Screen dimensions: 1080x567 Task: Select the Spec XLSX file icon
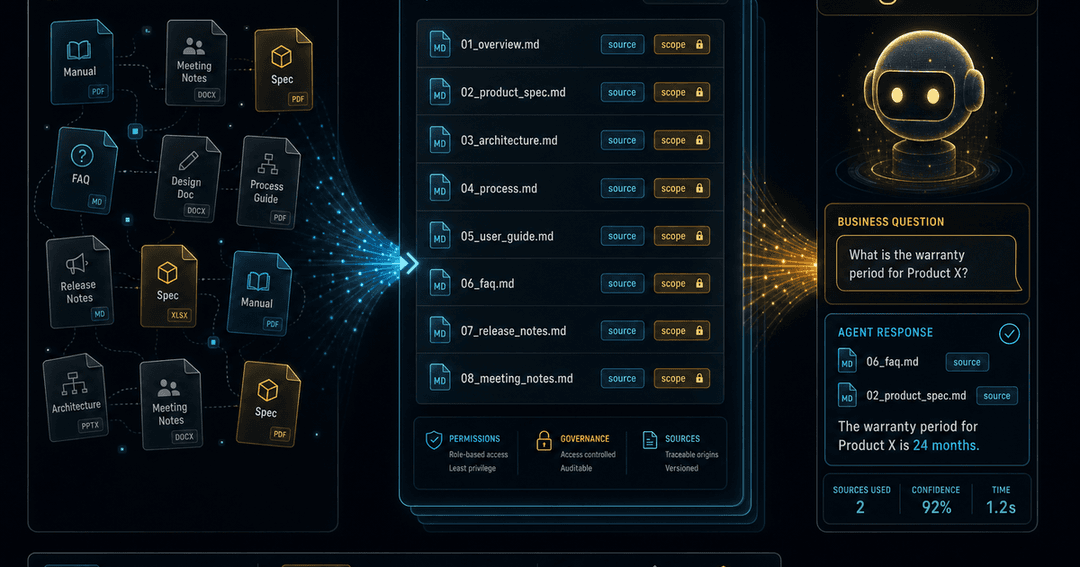pos(169,285)
